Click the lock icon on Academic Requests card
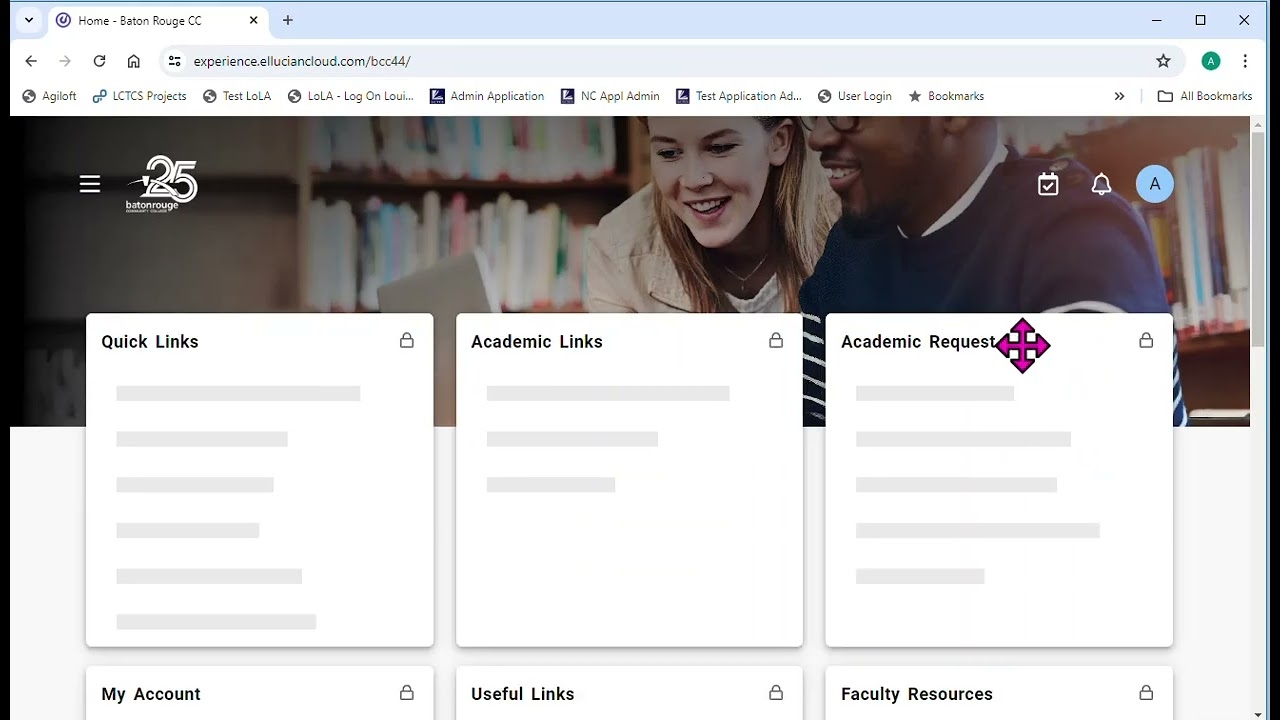Screen dimensions: 1280x720 pyautogui.click(x=1146, y=341)
